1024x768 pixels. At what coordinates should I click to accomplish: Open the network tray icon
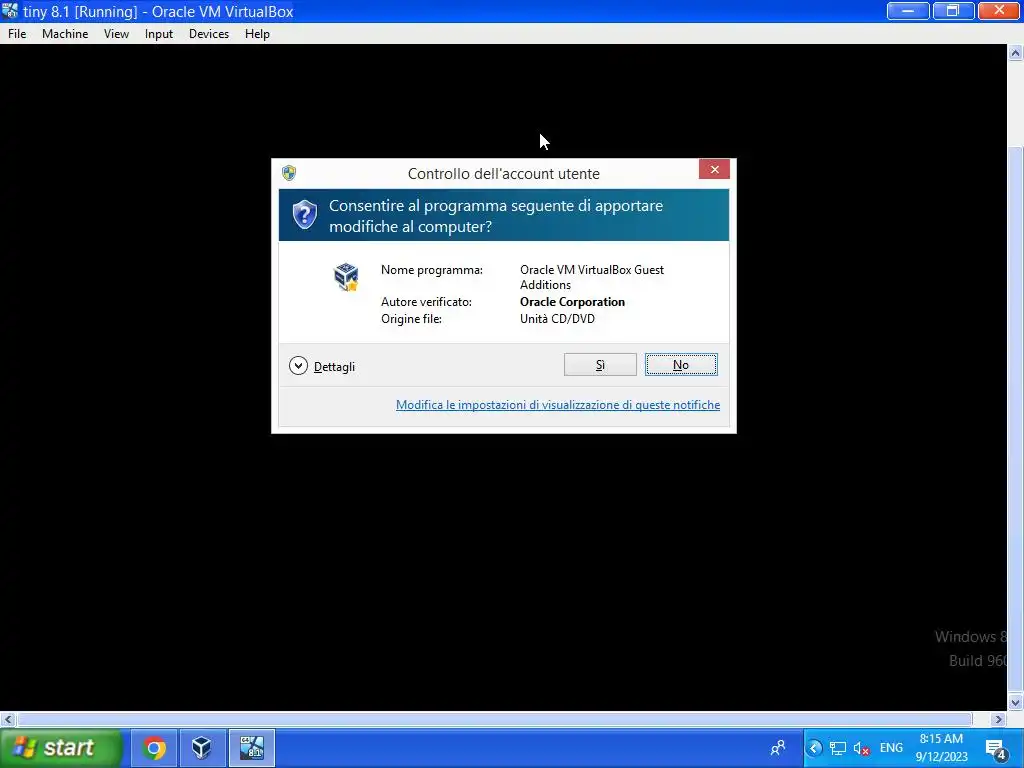pyautogui.click(x=838, y=748)
